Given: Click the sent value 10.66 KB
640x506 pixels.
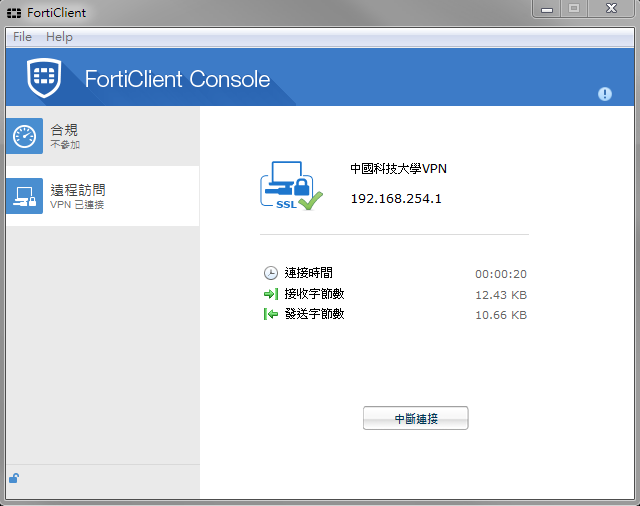Looking at the screenshot, I should (501, 315).
